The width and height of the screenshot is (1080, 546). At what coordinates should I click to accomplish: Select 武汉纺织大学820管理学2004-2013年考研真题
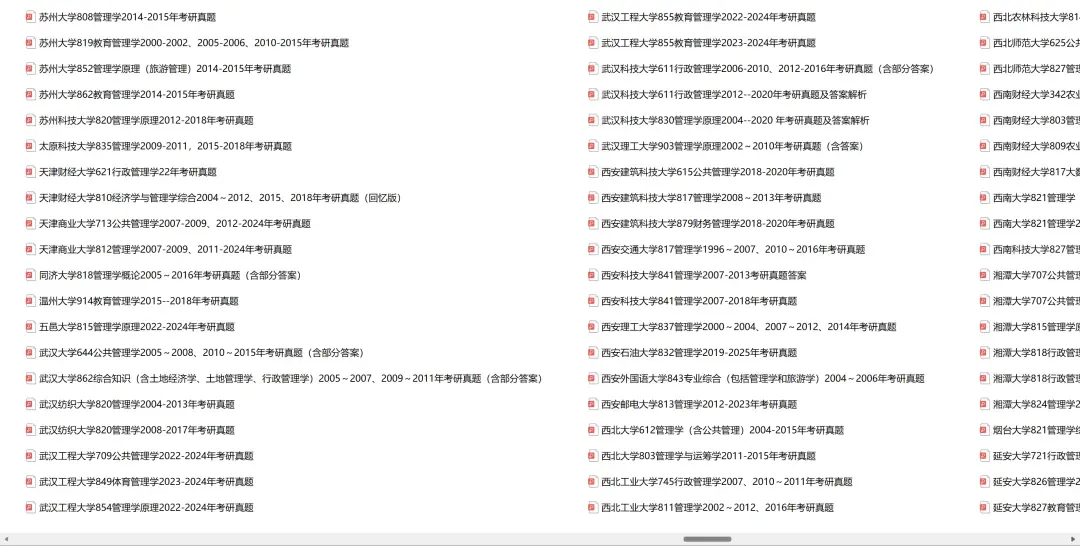click(x=136, y=404)
